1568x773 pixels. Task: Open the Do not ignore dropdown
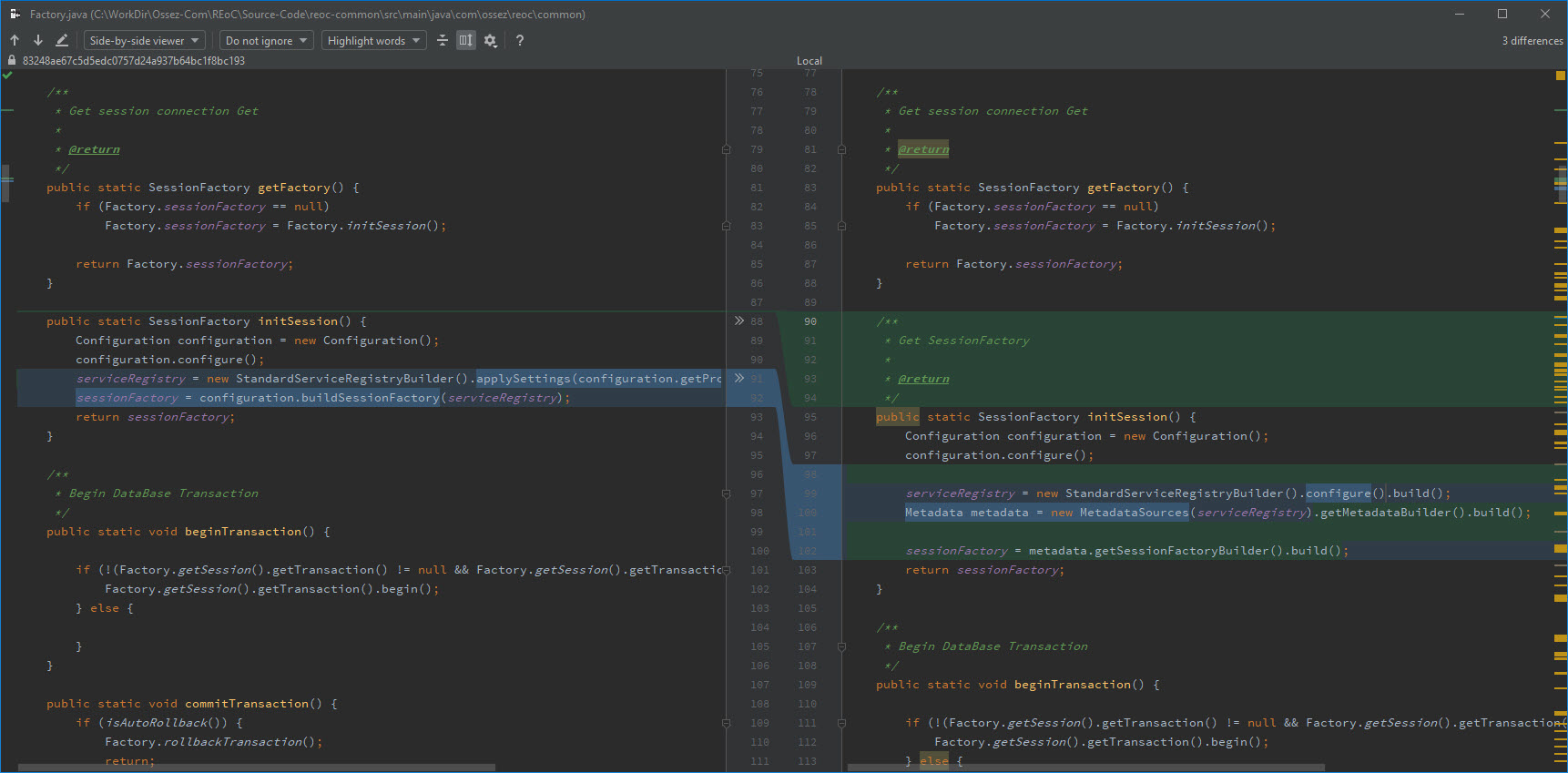pyautogui.click(x=267, y=40)
